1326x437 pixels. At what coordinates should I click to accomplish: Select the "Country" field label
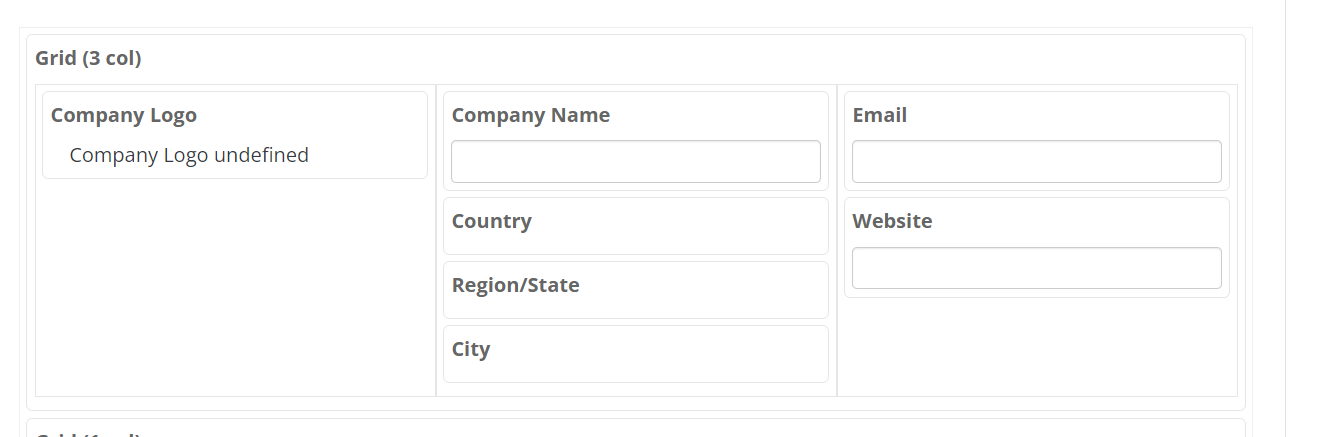tap(491, 221)
